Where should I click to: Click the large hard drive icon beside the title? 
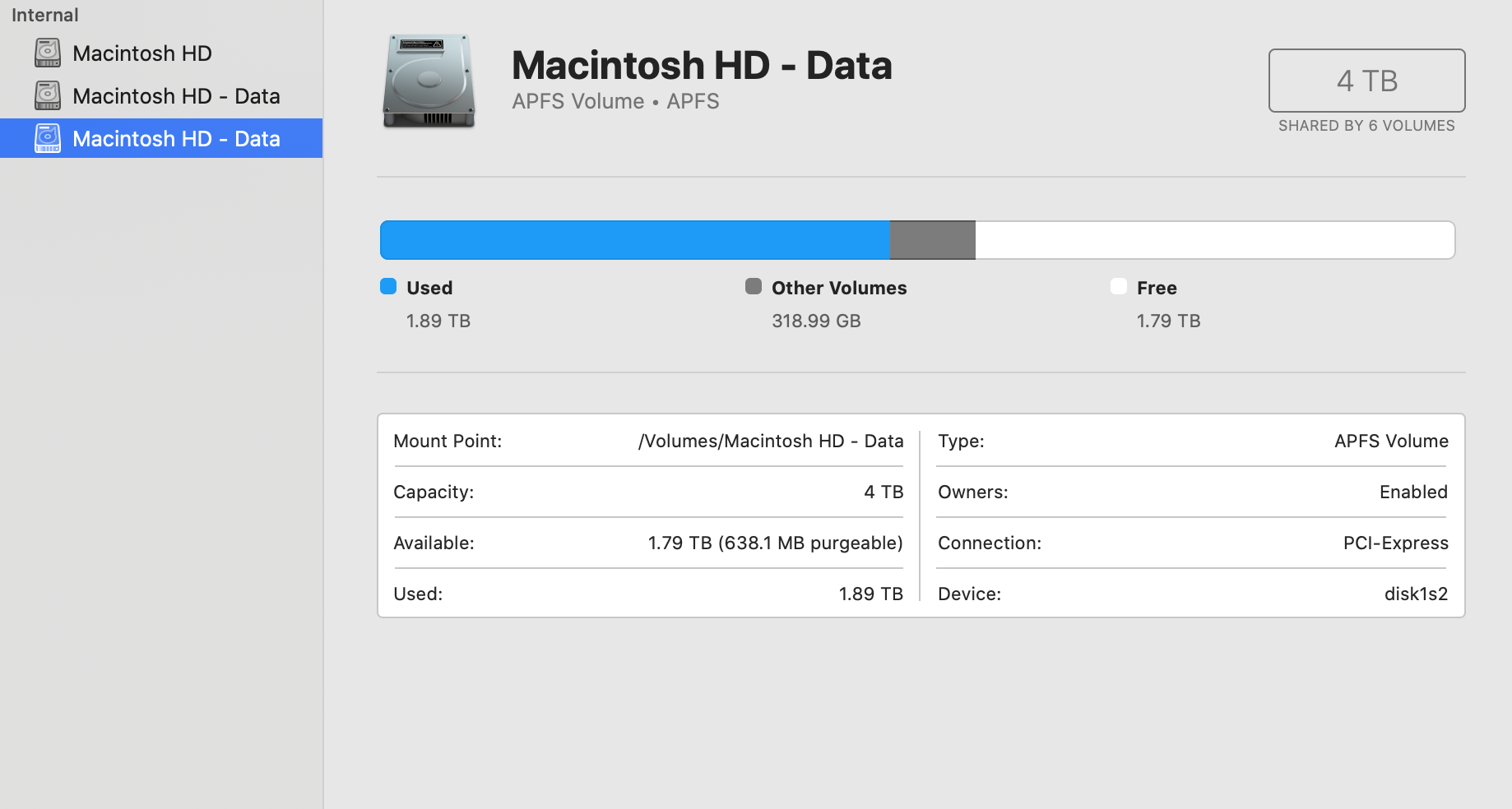coord(429,81)
